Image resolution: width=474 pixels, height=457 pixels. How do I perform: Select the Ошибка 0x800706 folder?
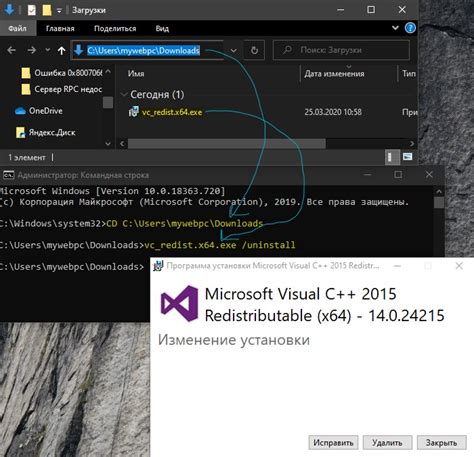(62, 73)
